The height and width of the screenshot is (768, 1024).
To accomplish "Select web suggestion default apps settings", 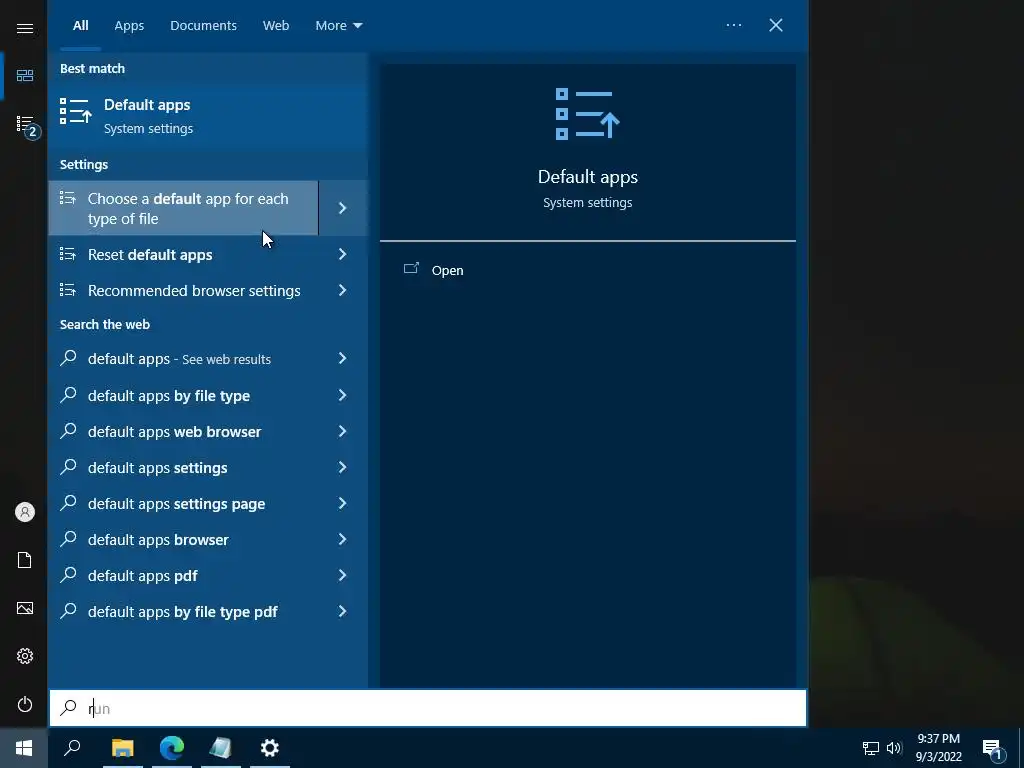I will point(184,468).
